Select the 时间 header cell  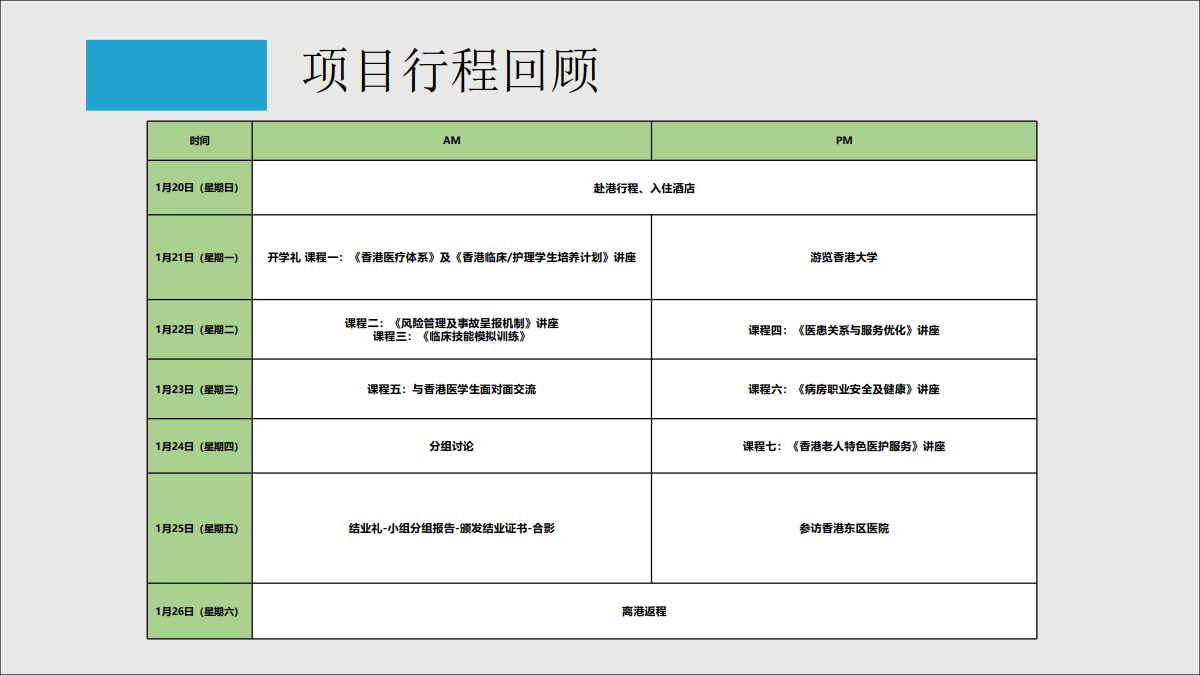coord(199,141)
